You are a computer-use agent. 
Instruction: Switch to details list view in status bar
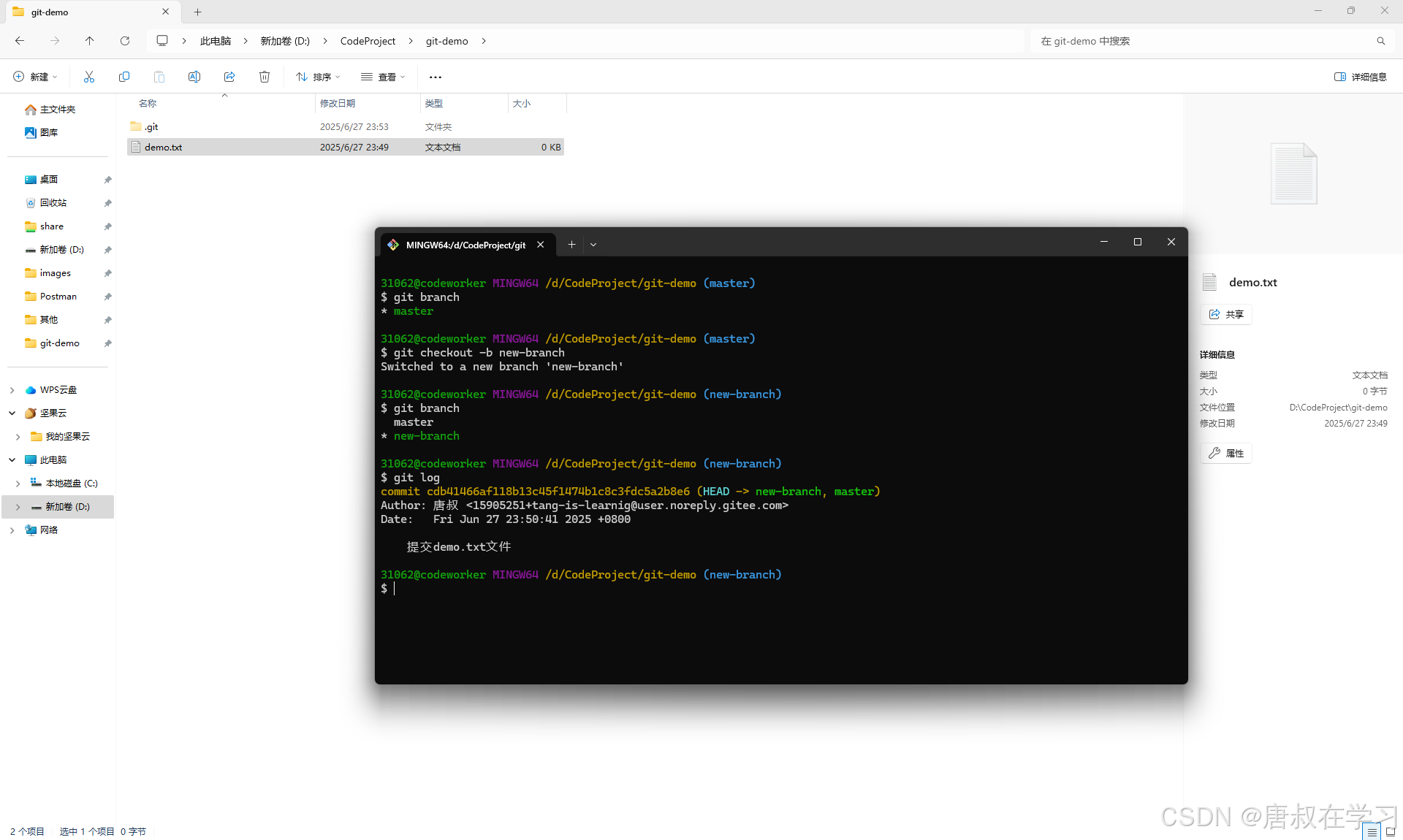(x=1372, y=831)
